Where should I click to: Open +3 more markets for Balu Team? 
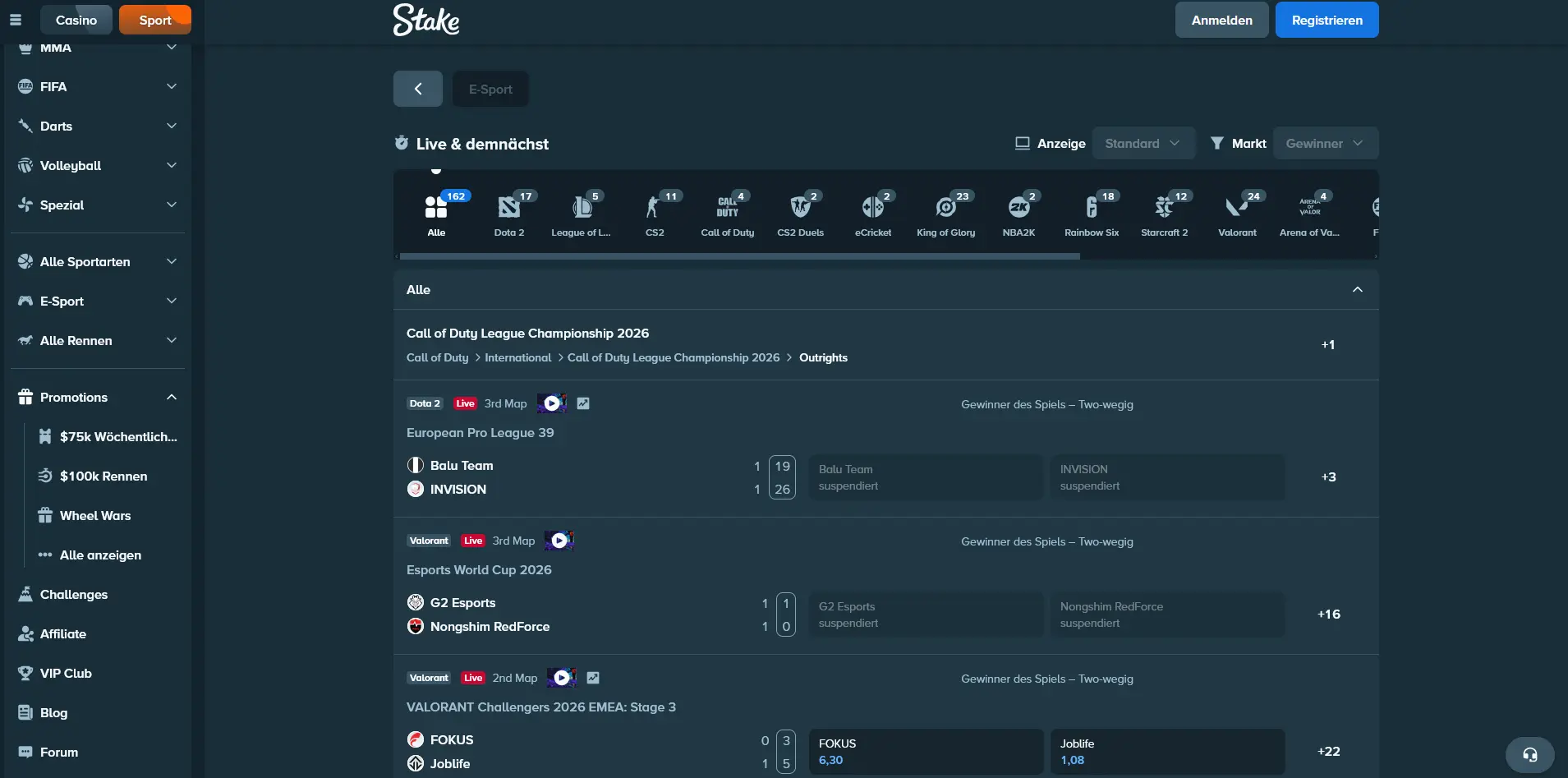click(1328, 476)
